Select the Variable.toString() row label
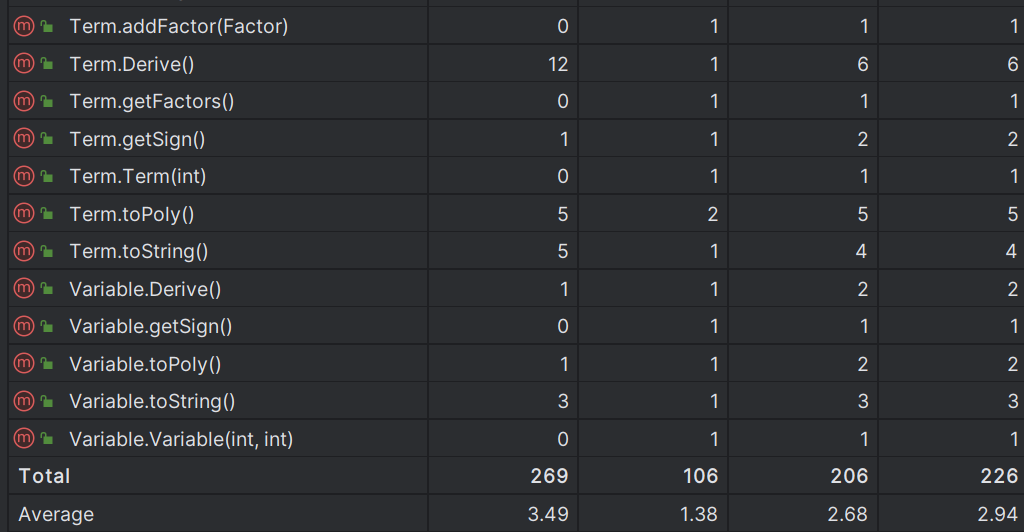 point(152,401)
